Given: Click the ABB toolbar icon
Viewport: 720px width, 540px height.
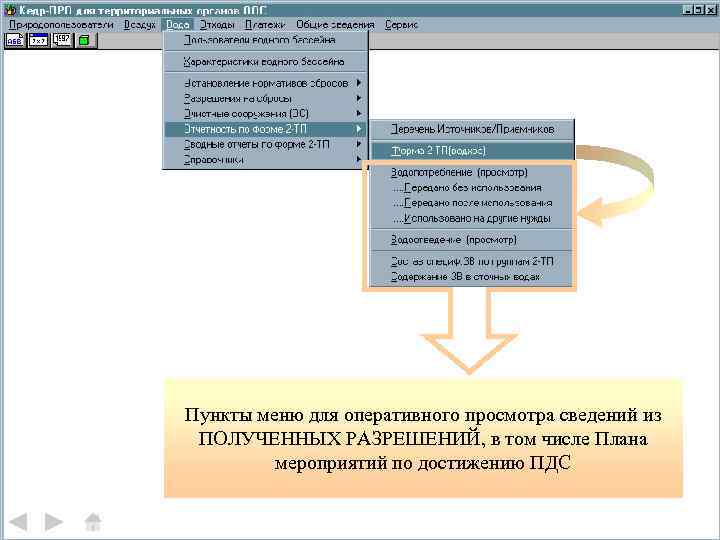Looking at the screenshot, I should tap(15, 40).
